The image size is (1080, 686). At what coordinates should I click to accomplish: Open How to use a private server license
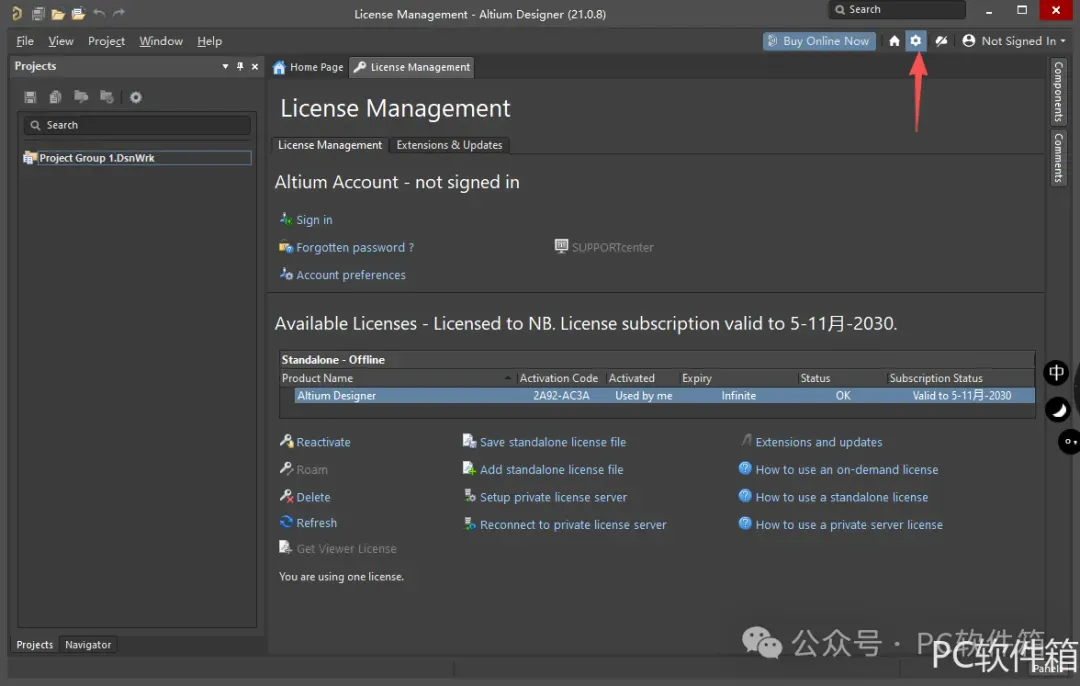pyautogui.click(x=849, y=525)
